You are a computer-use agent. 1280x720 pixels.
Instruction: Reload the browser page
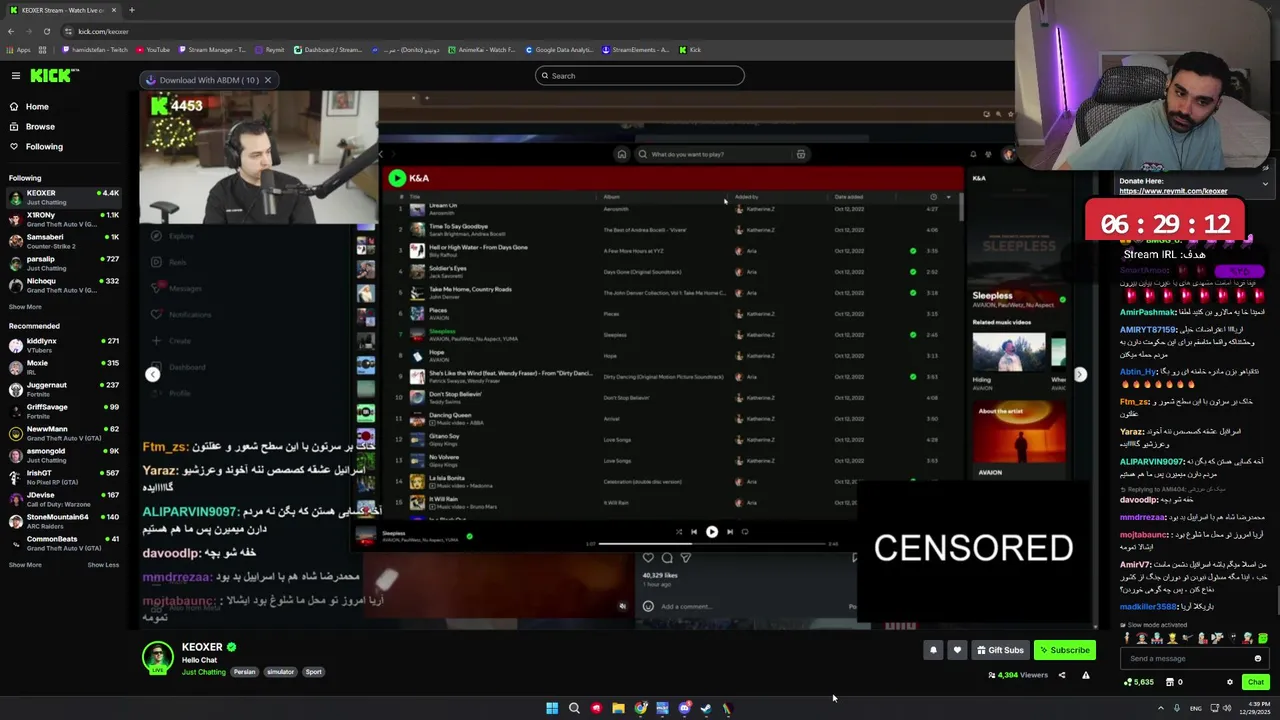coord(46,31)
